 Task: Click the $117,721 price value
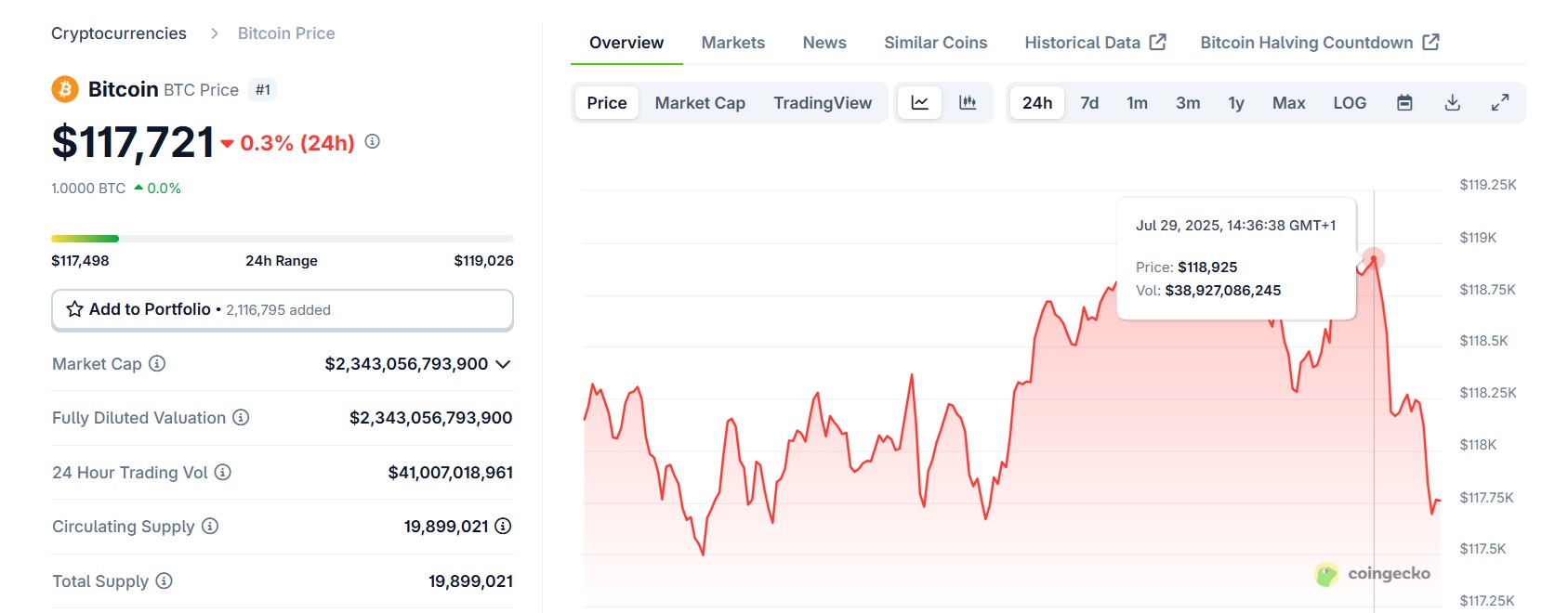(133, 142)
